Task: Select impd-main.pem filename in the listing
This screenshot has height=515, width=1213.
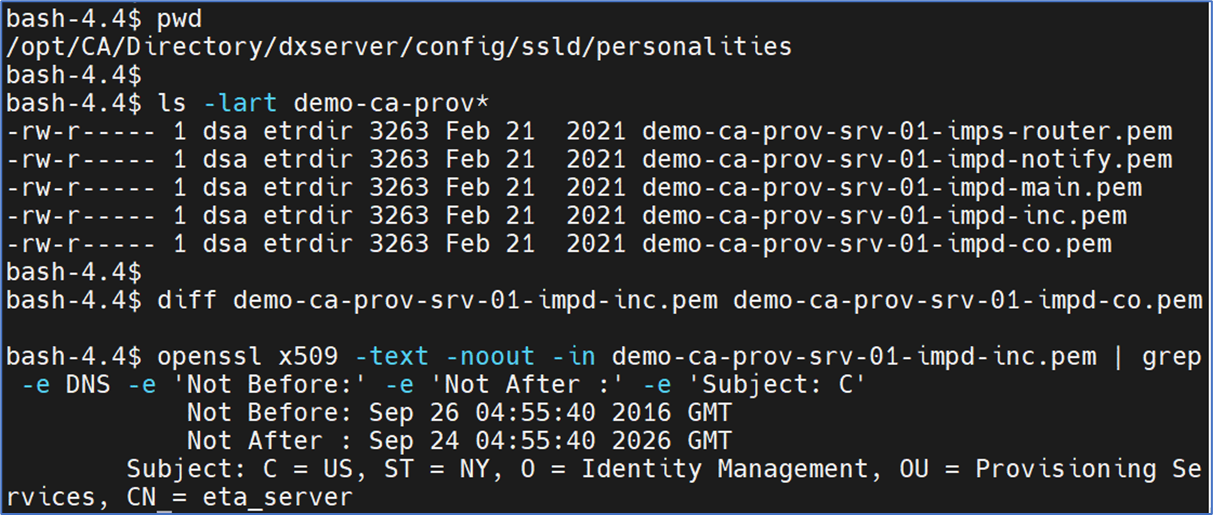Action: [x=892, y=187]
